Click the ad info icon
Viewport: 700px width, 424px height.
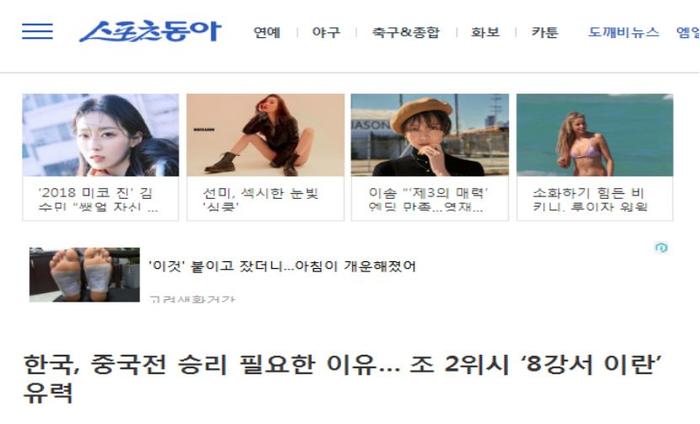click(661, 248)
